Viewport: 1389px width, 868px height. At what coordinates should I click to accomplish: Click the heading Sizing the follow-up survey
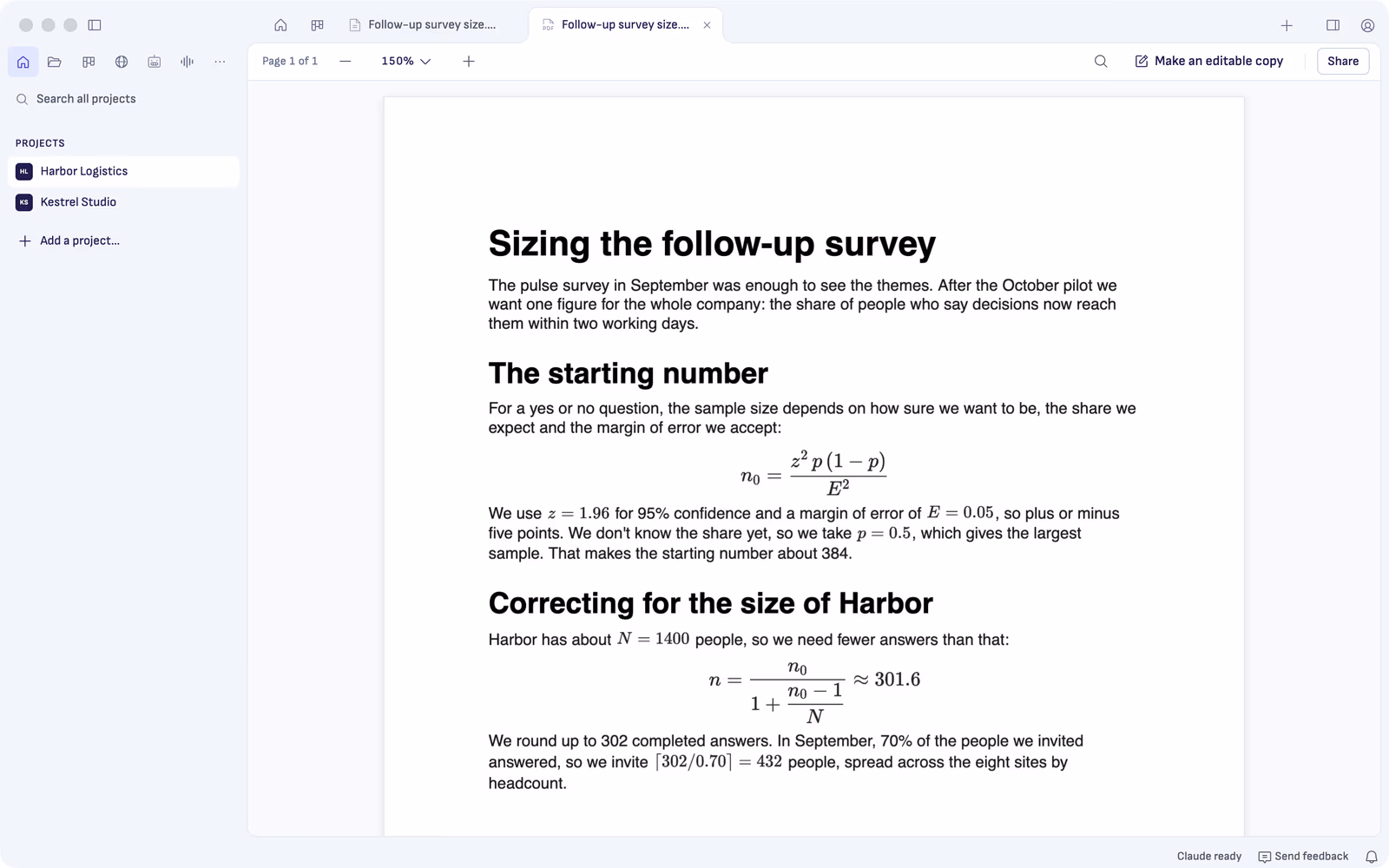(712, 244)
